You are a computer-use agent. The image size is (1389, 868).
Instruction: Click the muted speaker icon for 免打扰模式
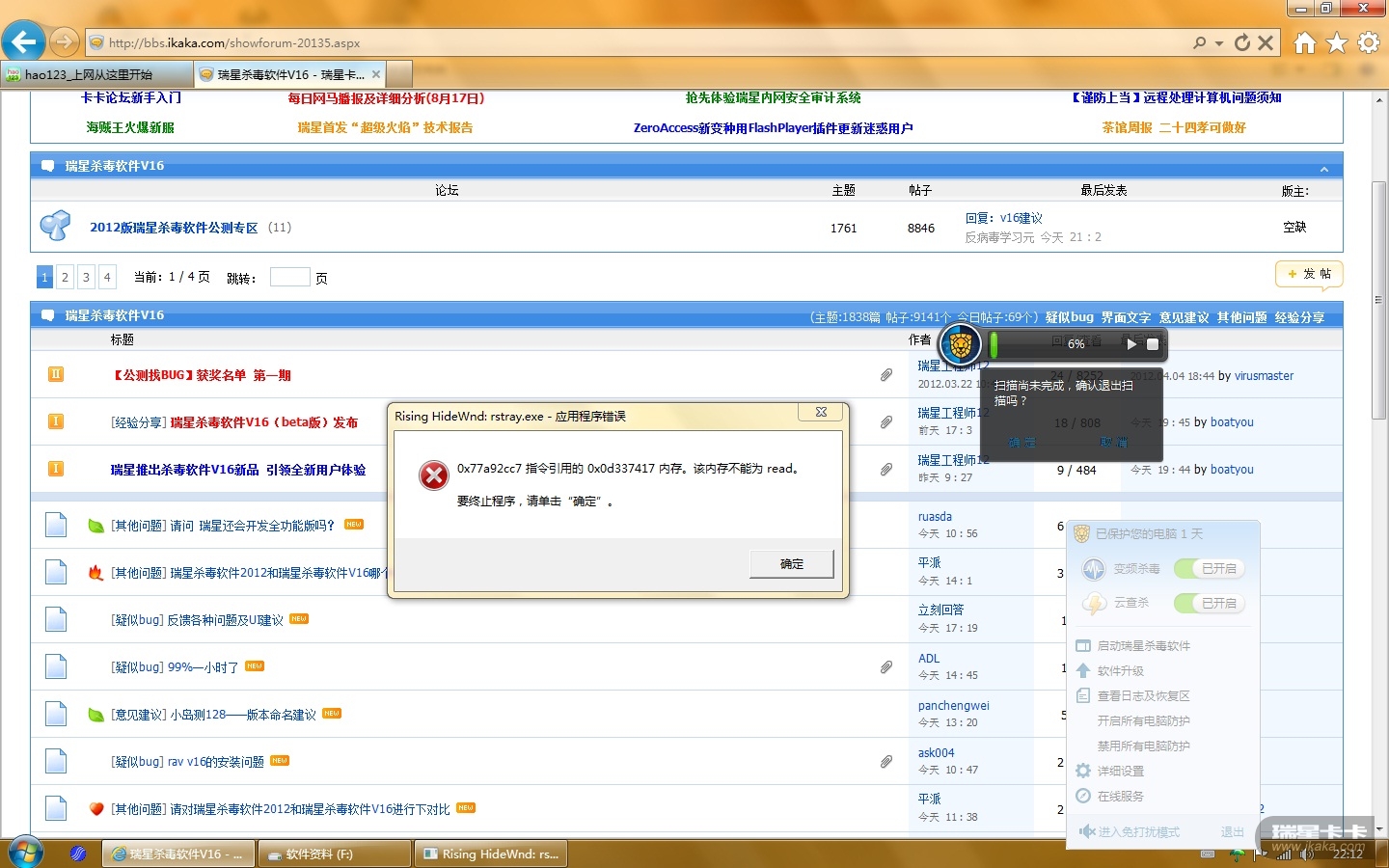[1087, 831]
